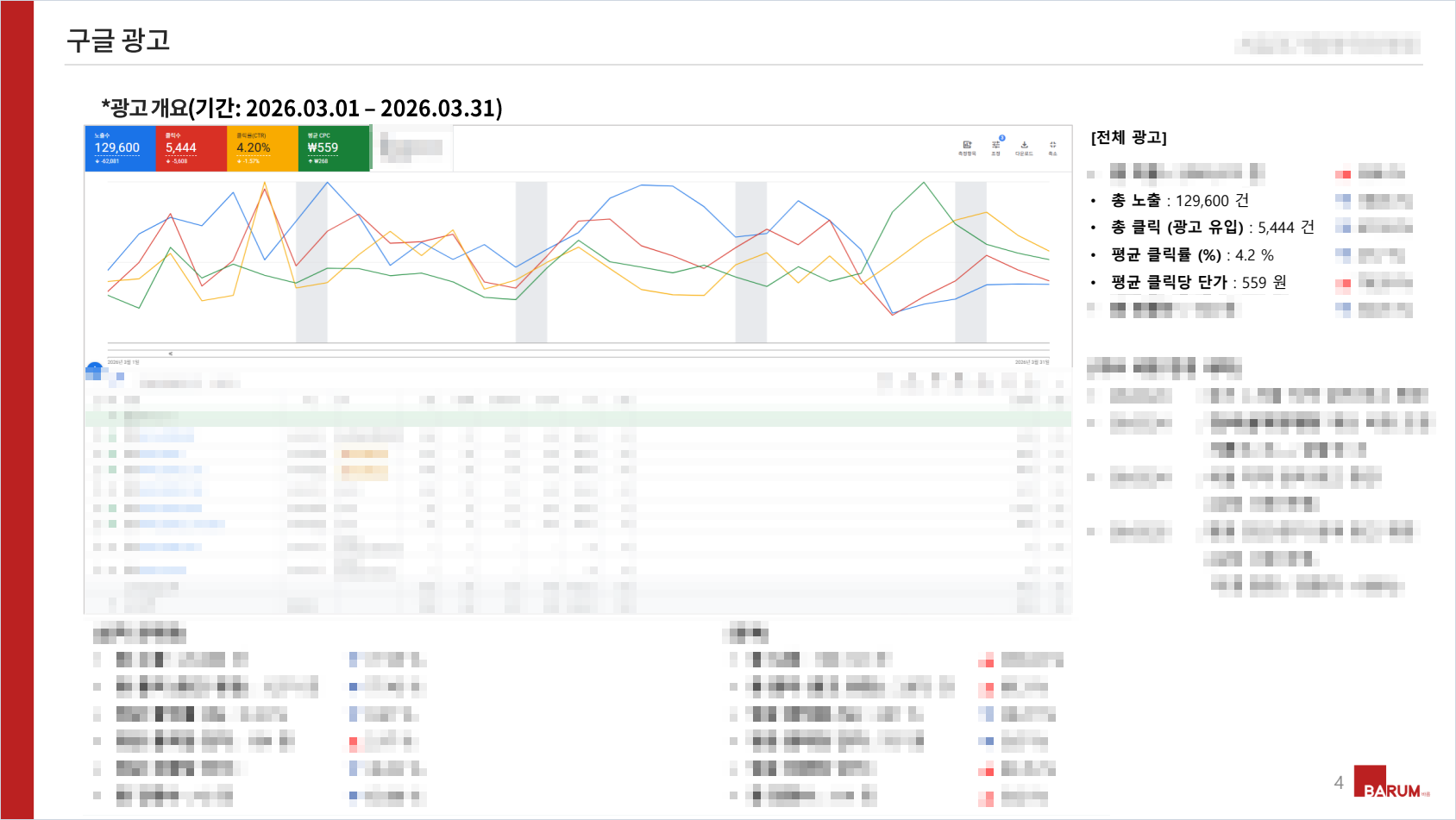Click the 구글 광고 slide title
Viewport: 1456px width, 820px height.
click(118, 41)
